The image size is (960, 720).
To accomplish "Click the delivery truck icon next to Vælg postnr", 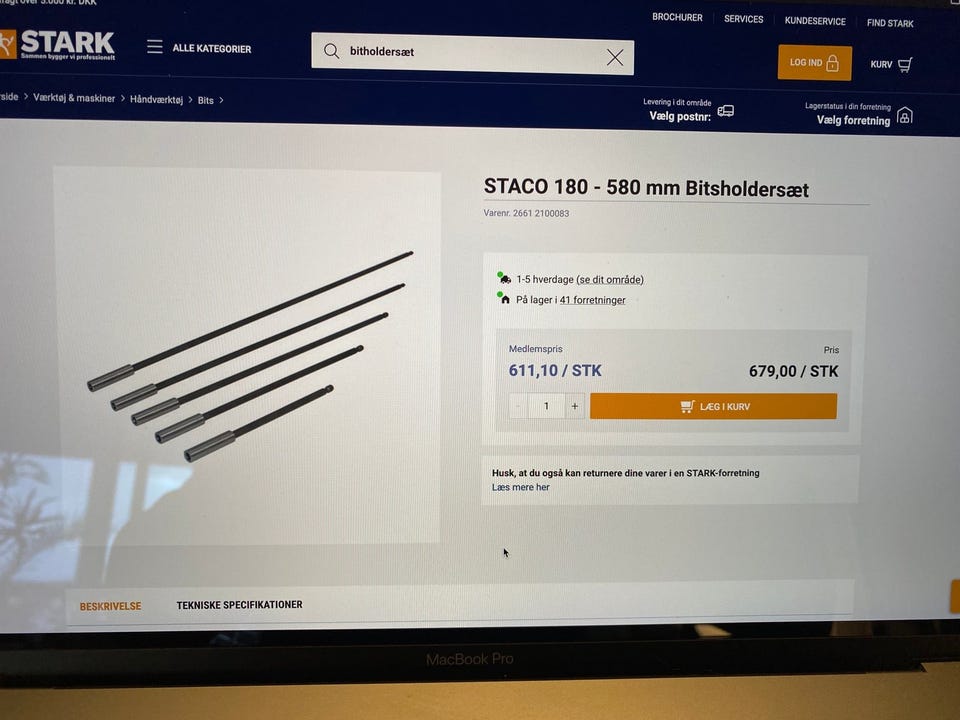I will pos(726,111).
